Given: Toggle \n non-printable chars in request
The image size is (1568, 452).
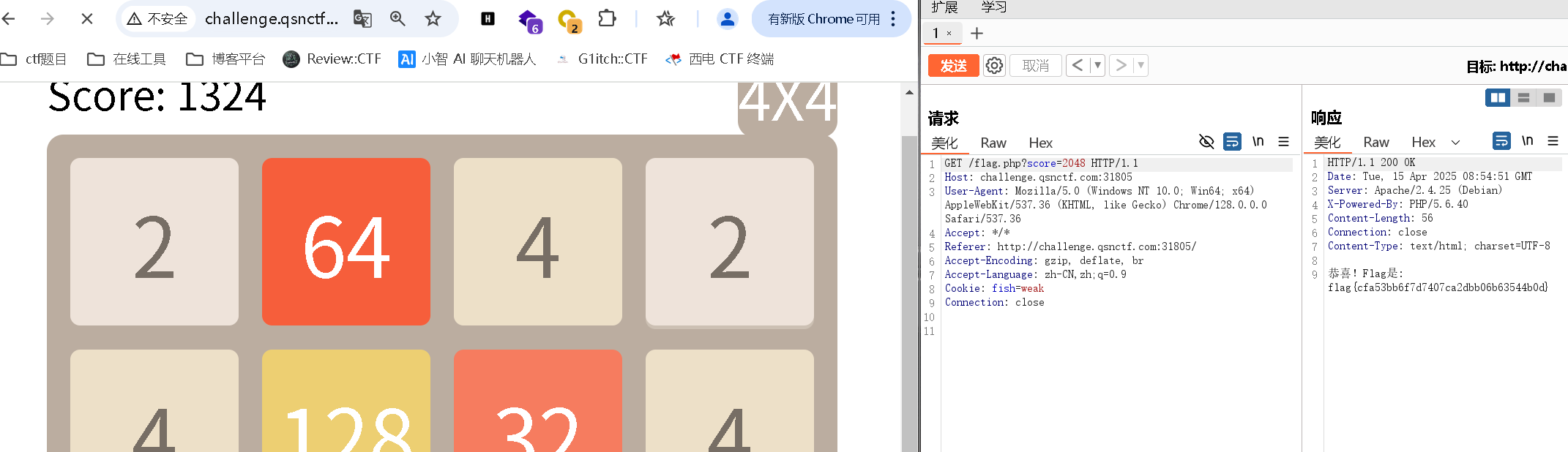Looking at the screenshot, I should (1258, 141).
